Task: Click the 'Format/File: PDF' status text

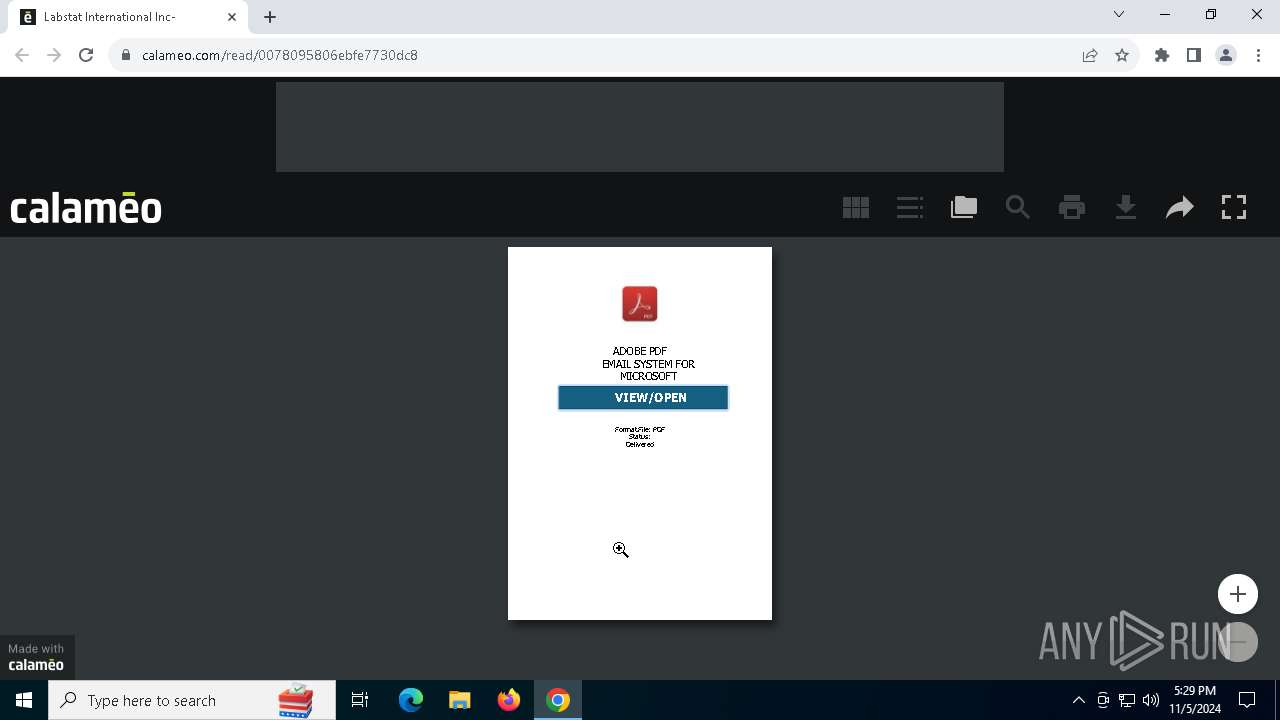Action: (x=640, y=429)
